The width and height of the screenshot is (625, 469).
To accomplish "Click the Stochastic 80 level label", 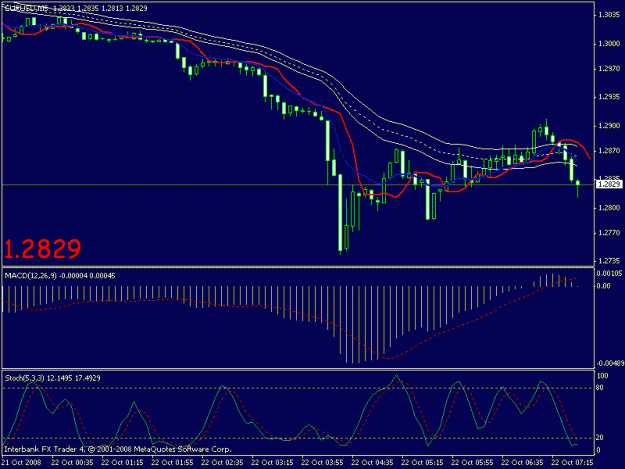I will pos(599,387).
